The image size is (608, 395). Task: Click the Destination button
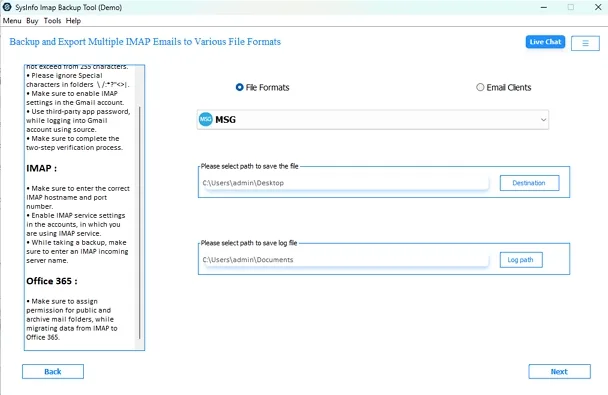[529, 183]
